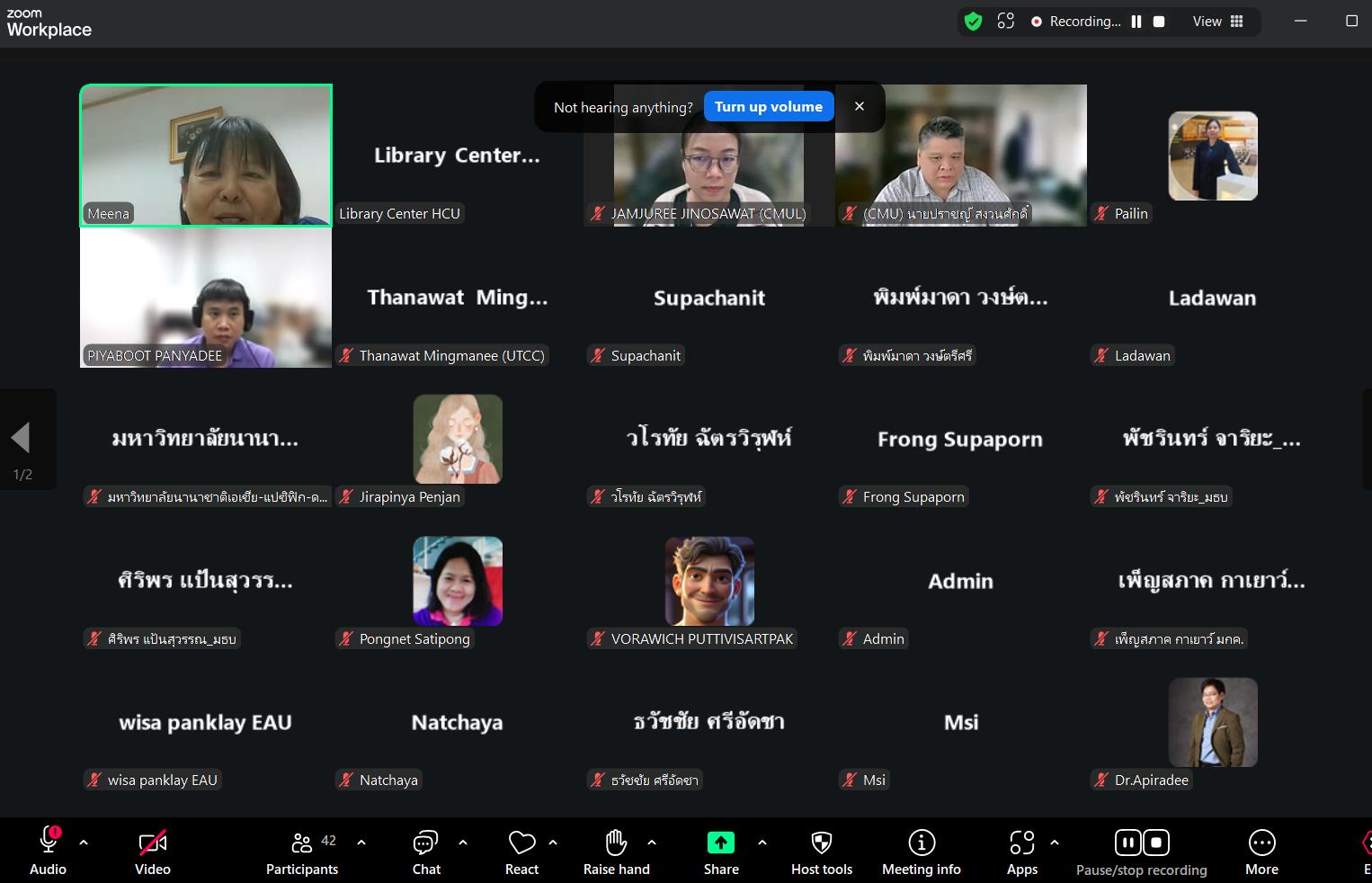
Task: Open the View layout menu
Action: click(1218, 22)
